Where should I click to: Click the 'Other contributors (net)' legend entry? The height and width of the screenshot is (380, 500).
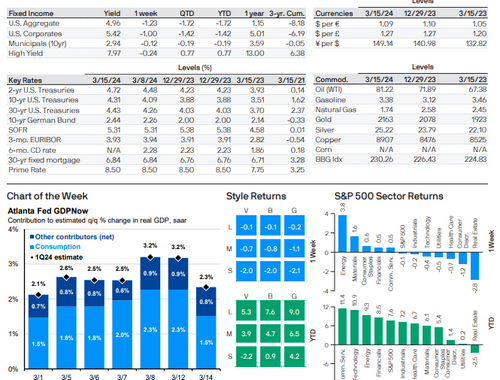point(72,237)
